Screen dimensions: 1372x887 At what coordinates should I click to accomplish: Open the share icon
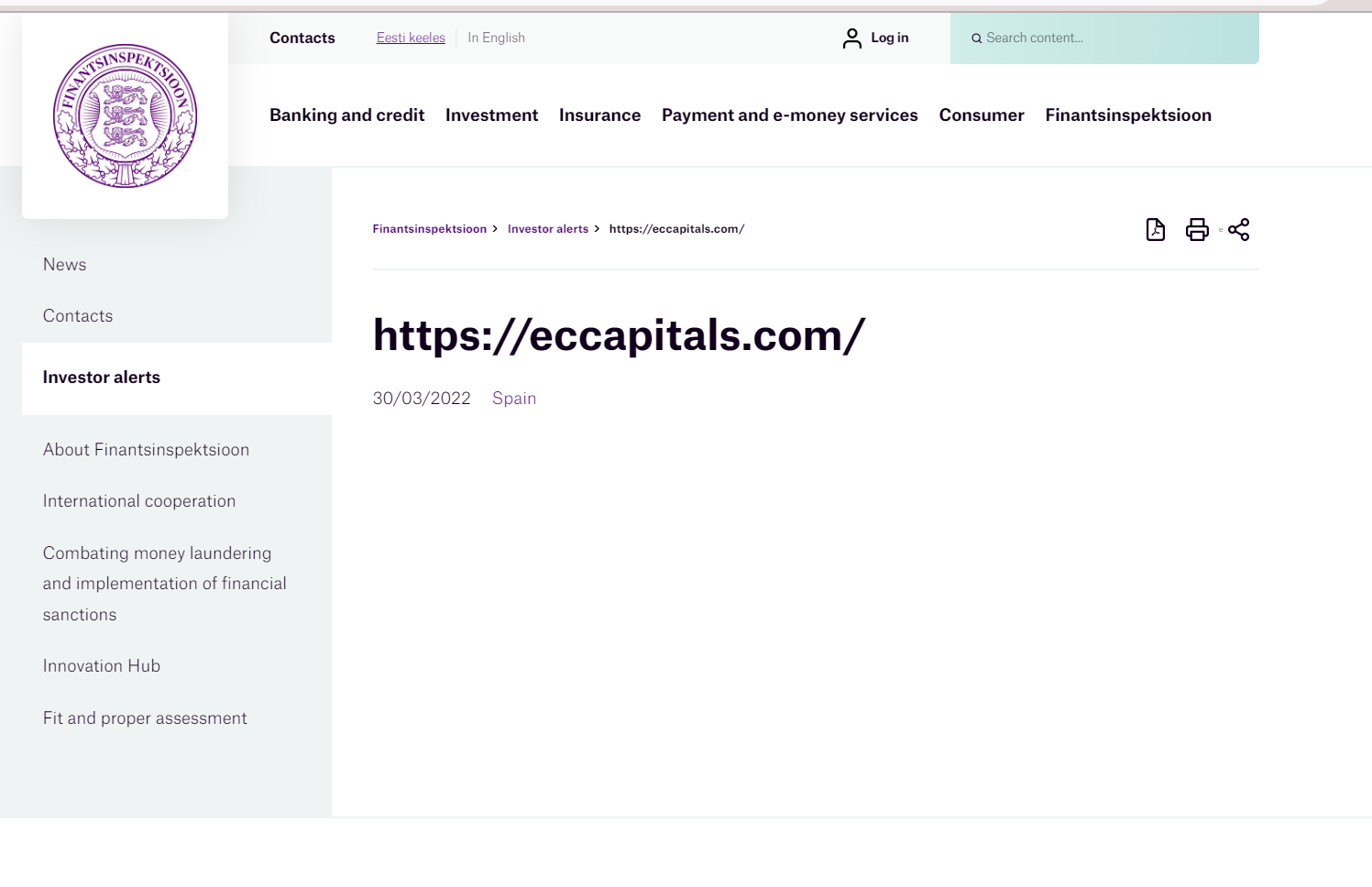coord(1239,229)
